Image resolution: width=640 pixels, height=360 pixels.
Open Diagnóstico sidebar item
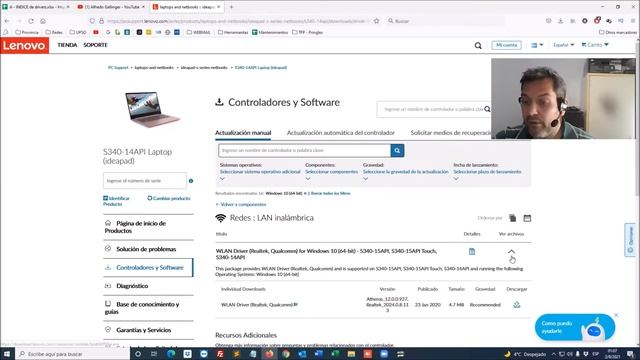click(x=148, y=286)
